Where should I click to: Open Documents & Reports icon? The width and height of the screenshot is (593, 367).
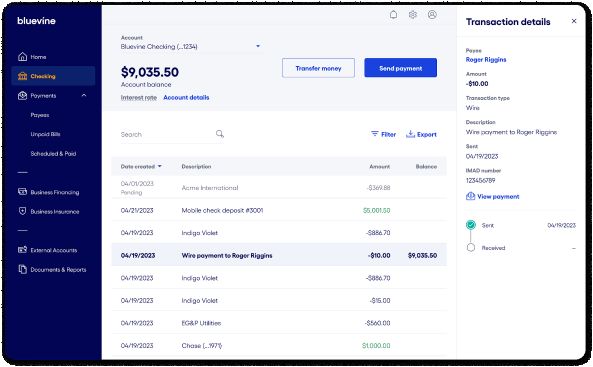23,269
